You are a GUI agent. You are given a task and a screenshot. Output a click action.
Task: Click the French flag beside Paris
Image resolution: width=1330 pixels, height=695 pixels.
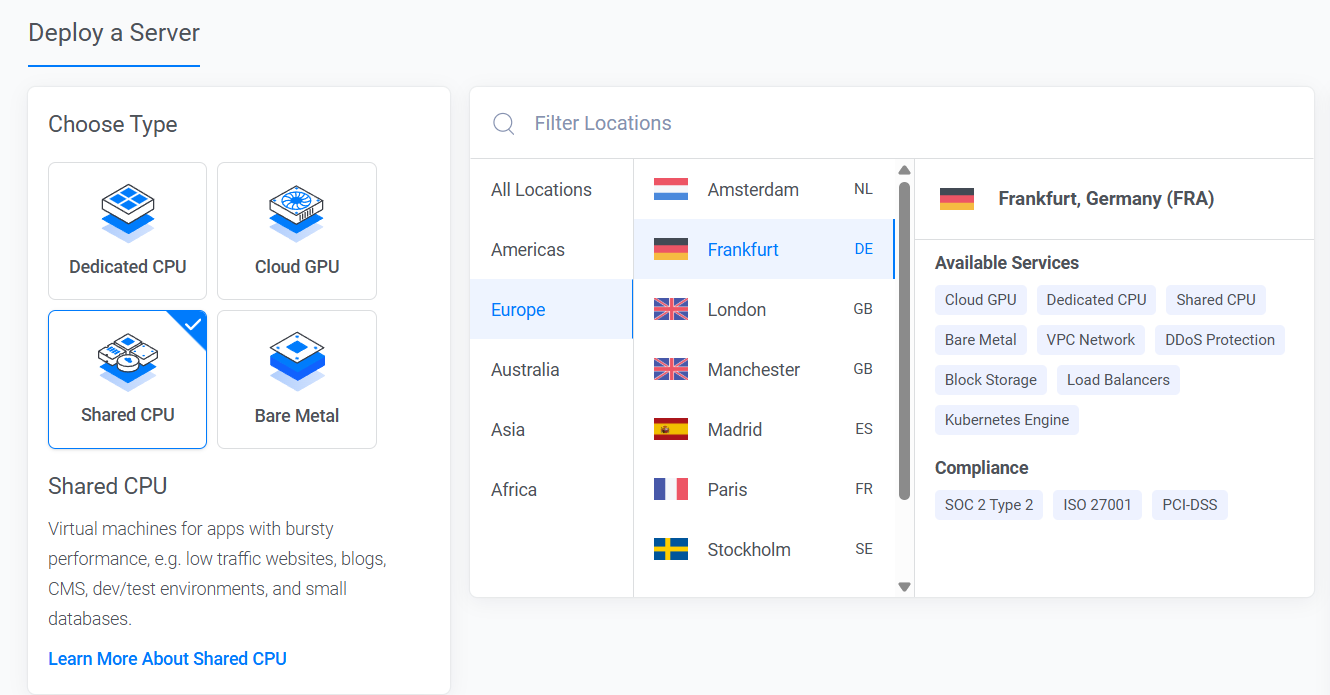[671, 489]
